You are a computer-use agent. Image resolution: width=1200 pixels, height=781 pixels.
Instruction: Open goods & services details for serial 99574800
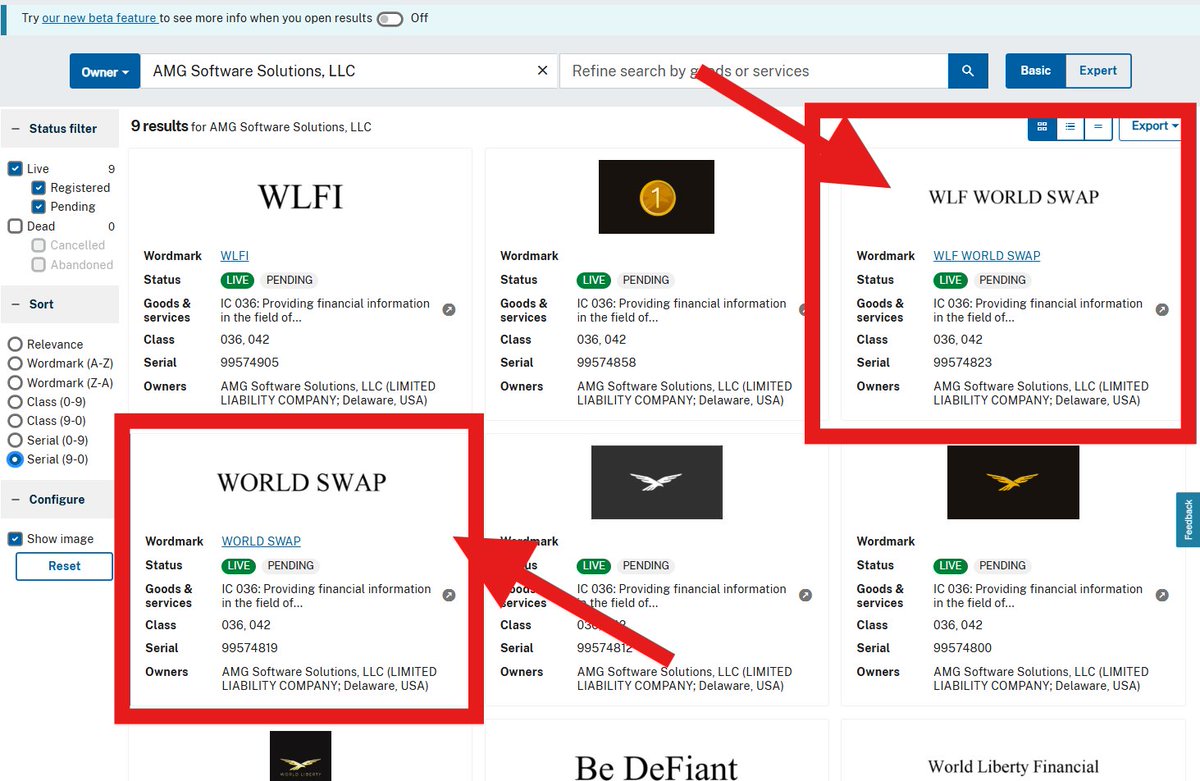[1162, 596]
